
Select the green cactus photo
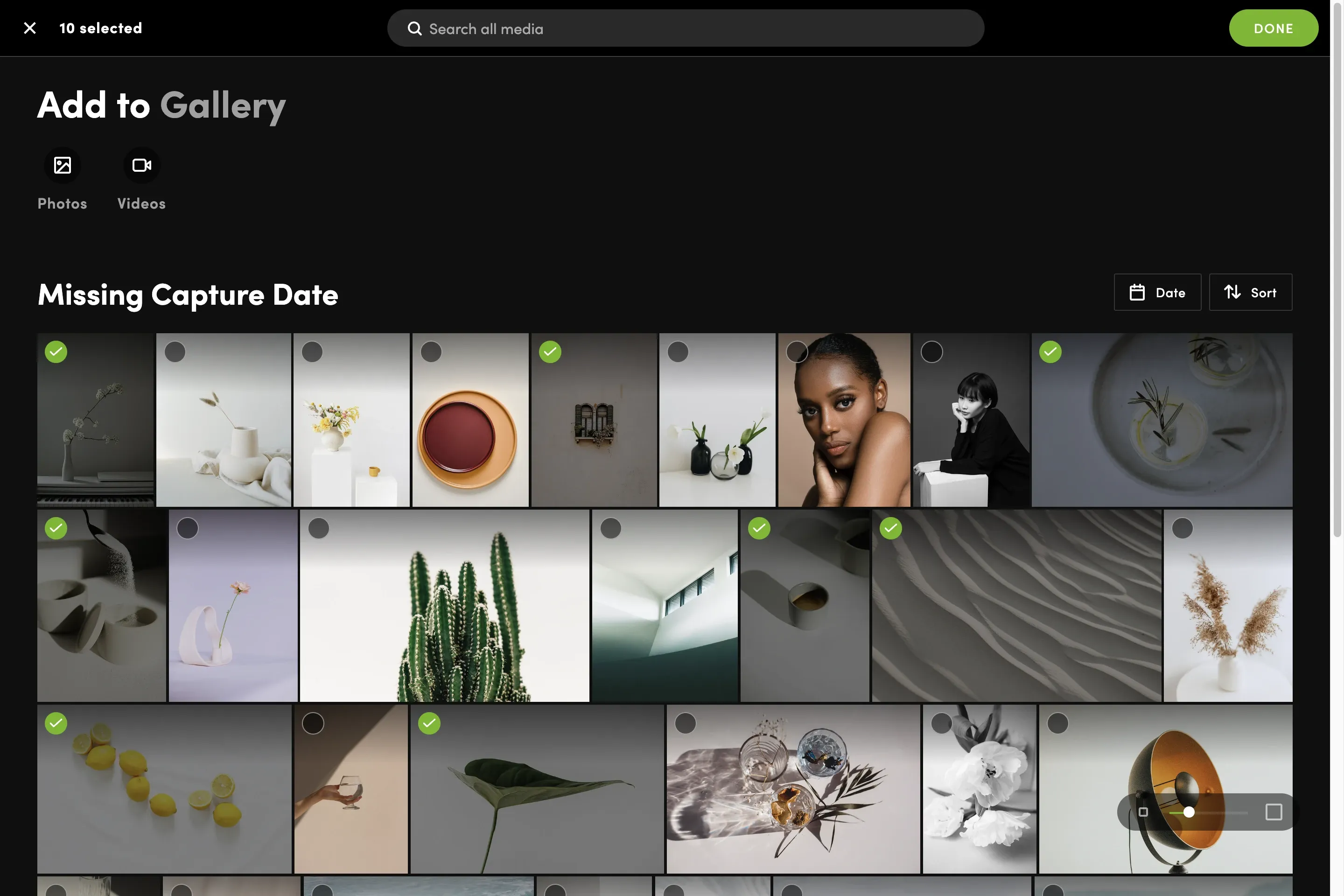pyautogui.click(x=318, y=529)
